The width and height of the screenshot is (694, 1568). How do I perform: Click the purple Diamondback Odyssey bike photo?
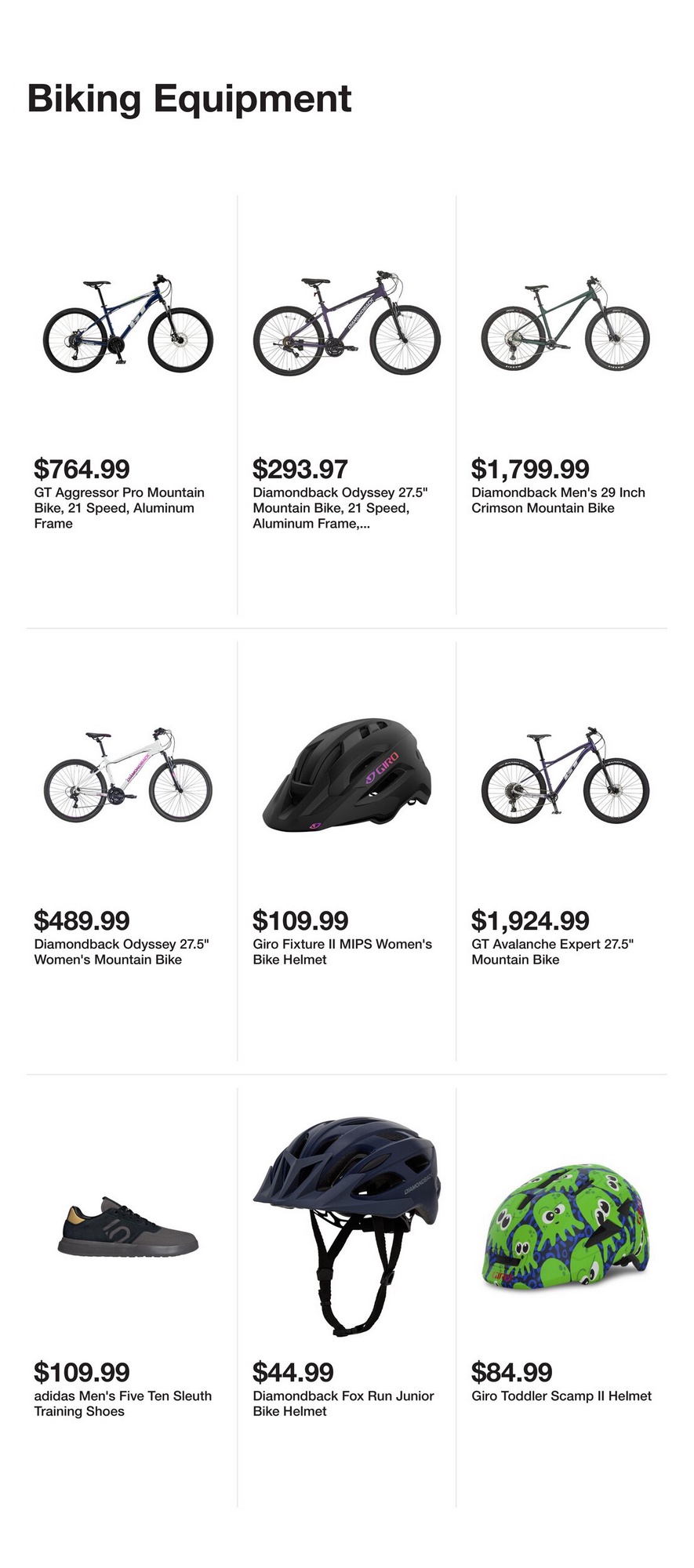tap(346, 324)
